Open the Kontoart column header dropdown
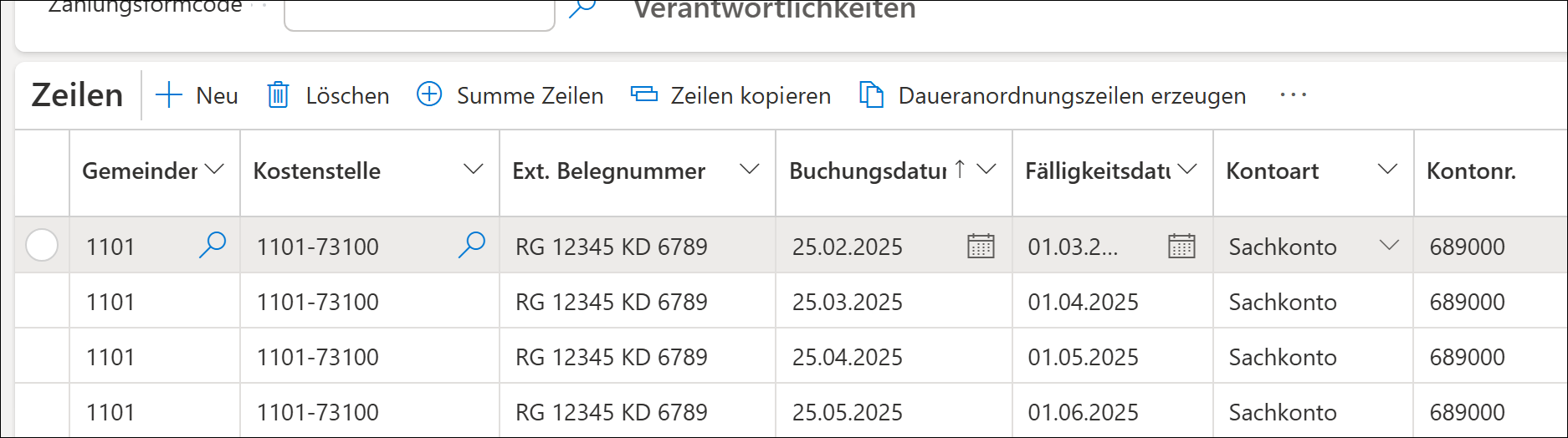The height and width of the screenshot is (438, 1568). point(1387,170)
